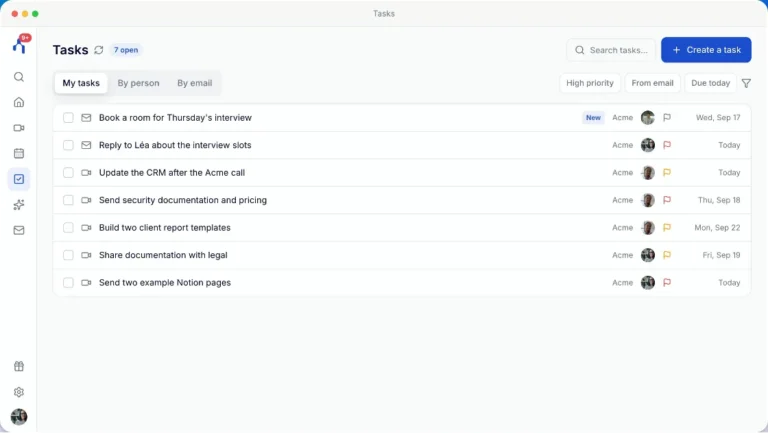Go to Home via sidebar house icon
Viewport: 768px width, 433px height.
coord(19,102)
